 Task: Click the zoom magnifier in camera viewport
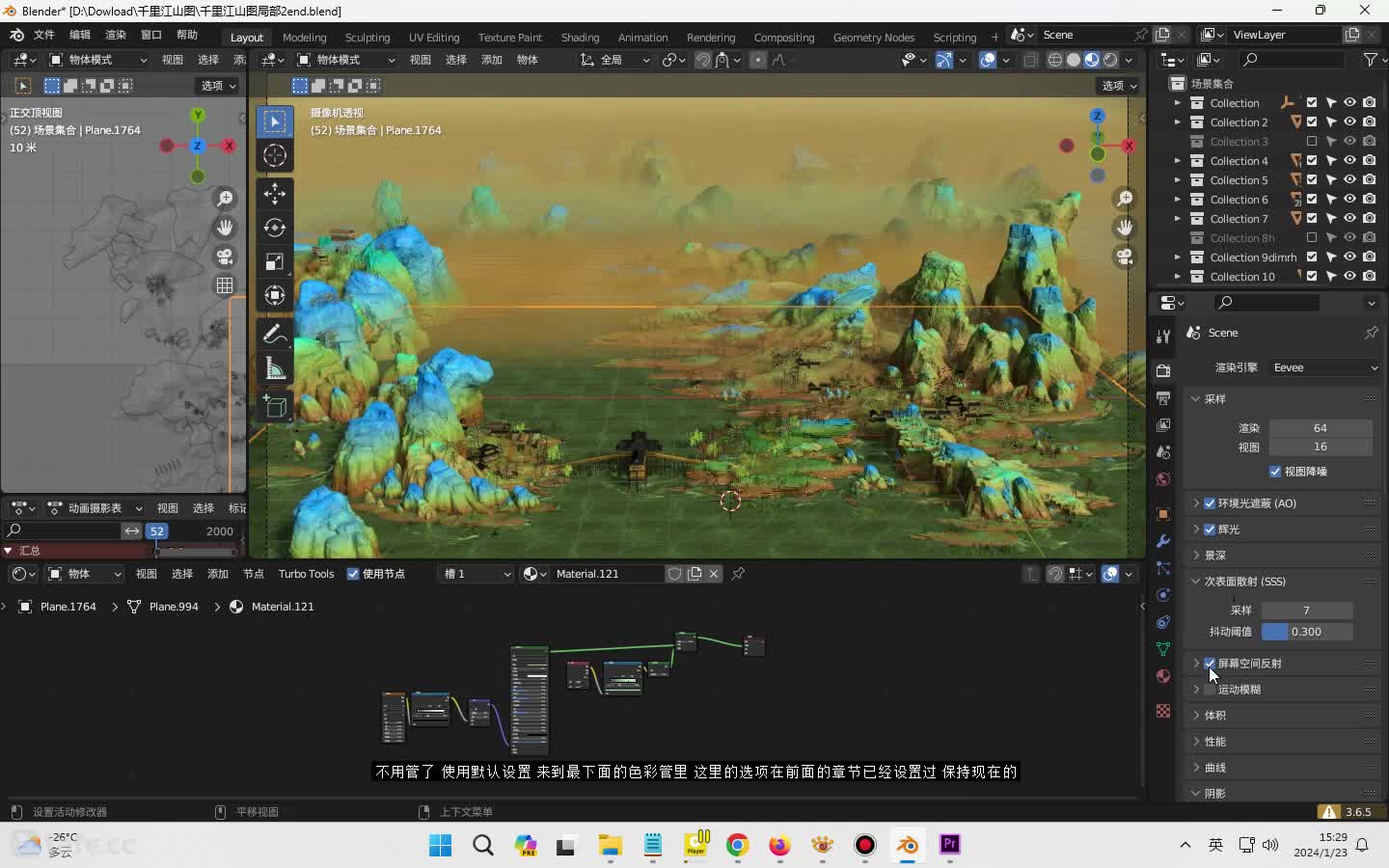[x=1125, y=199]
